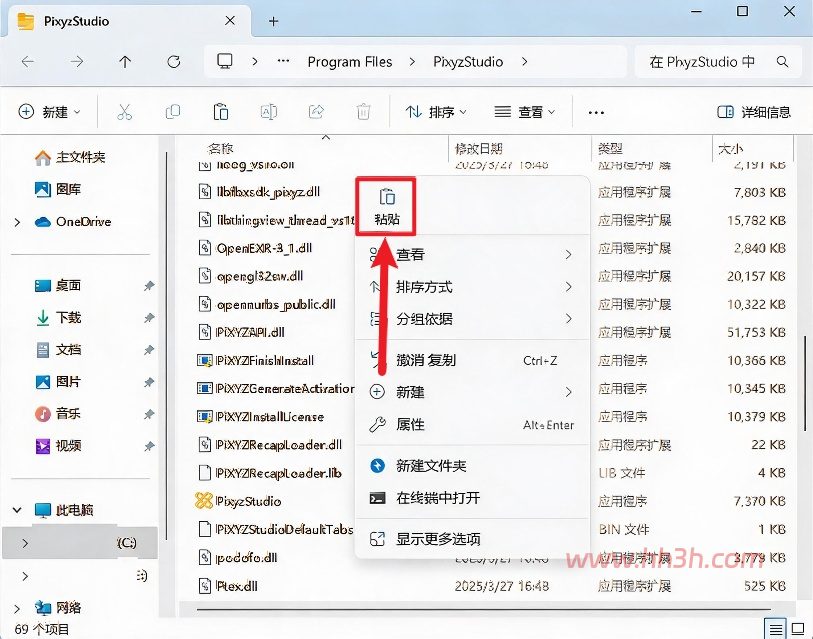The image size is (813, 639).
Task: Click the Copy icon in toolbar
Action: point(173,112)
